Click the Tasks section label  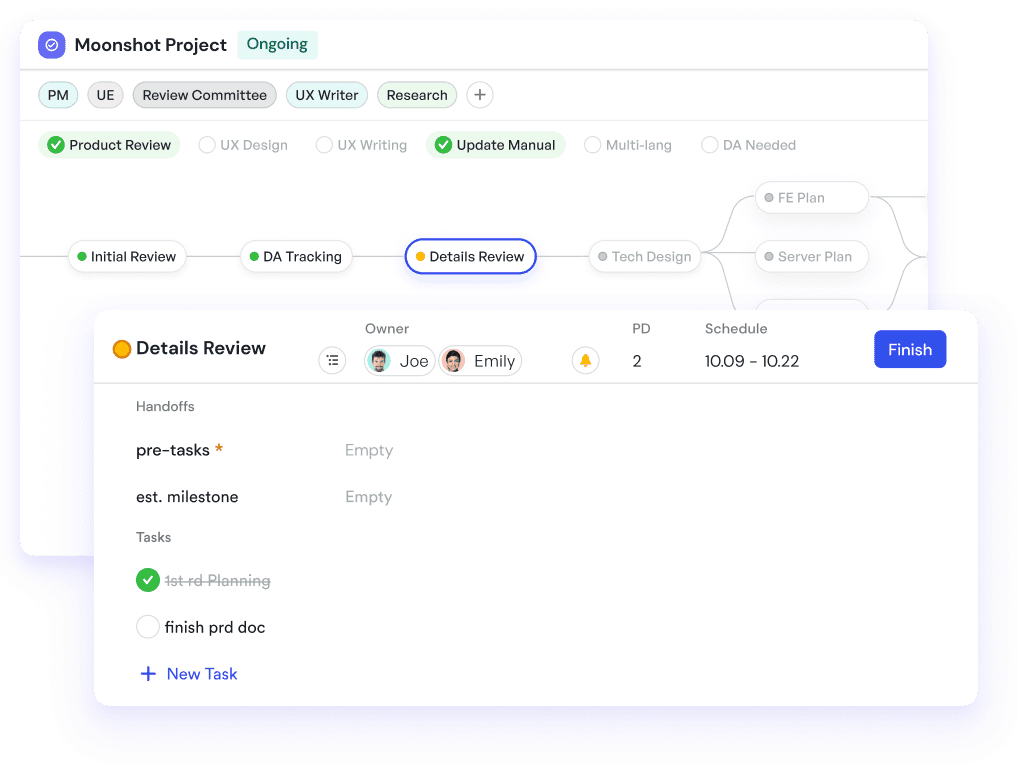(153, 537)
